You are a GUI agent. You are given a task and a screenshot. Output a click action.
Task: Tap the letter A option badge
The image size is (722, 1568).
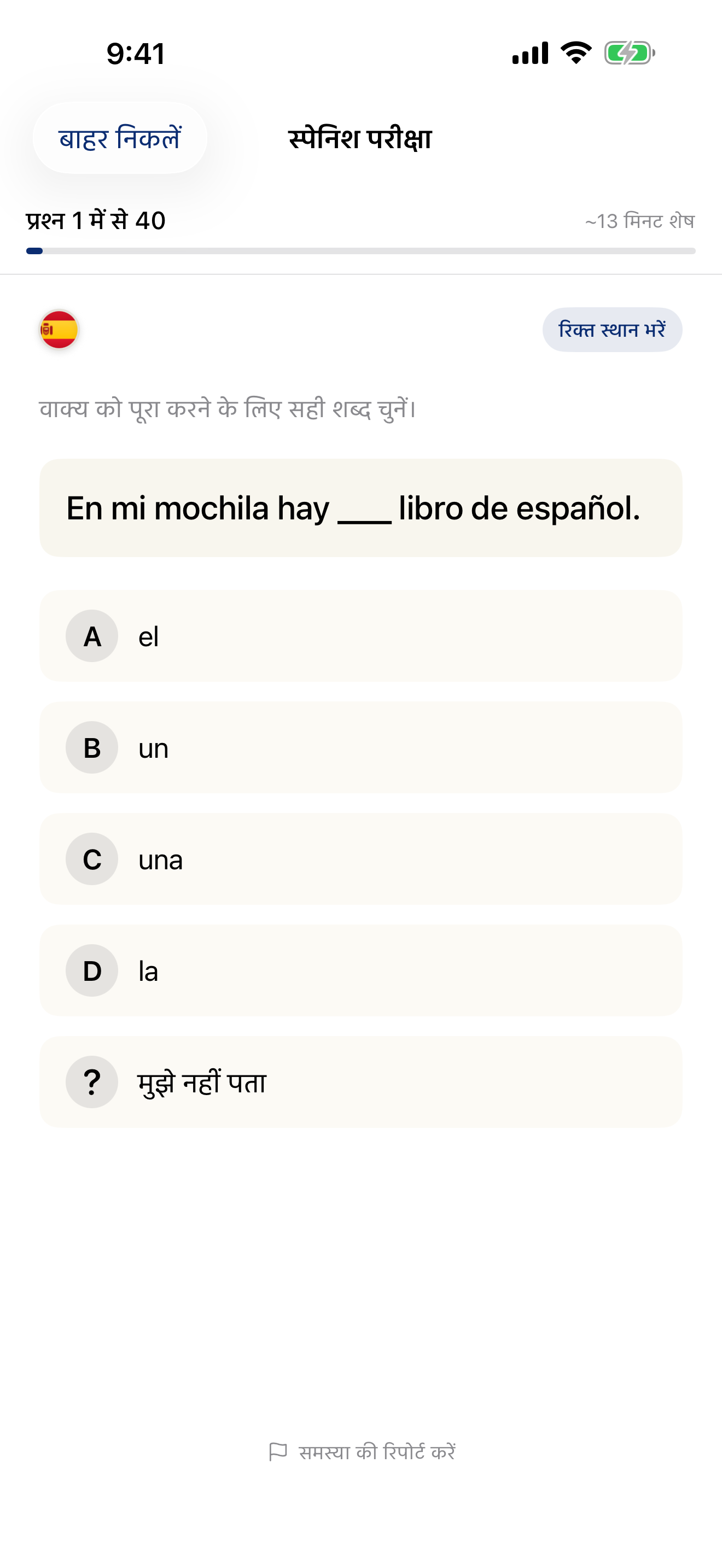point(92,636)
